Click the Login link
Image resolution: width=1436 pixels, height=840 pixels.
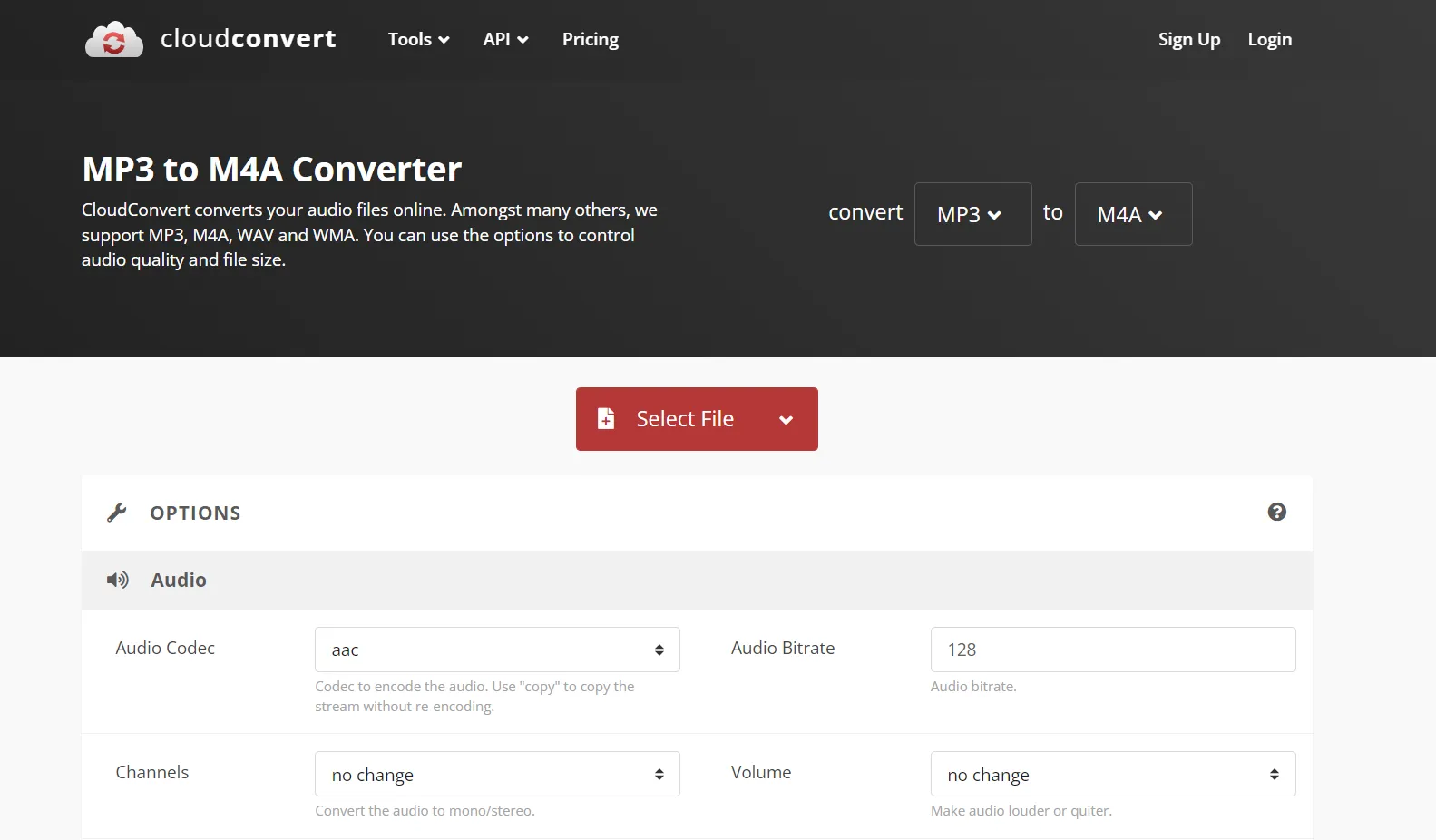(1269, 40)
